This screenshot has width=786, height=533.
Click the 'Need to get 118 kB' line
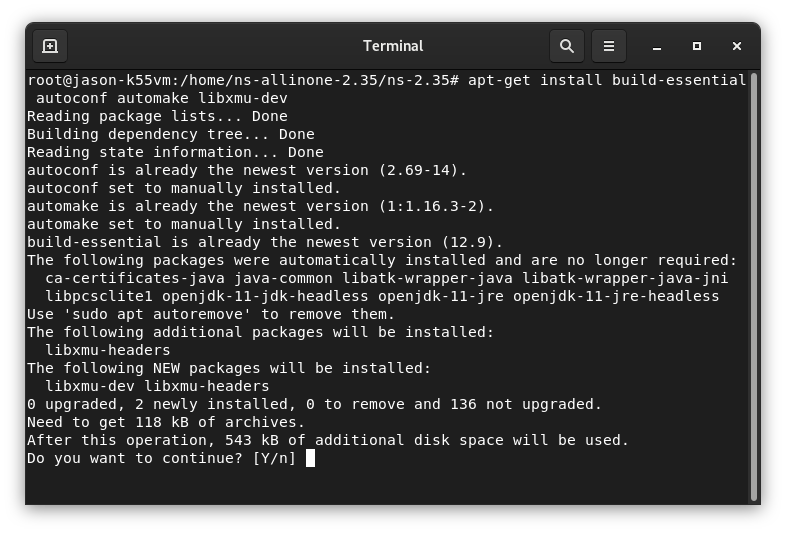coord(166,422)
